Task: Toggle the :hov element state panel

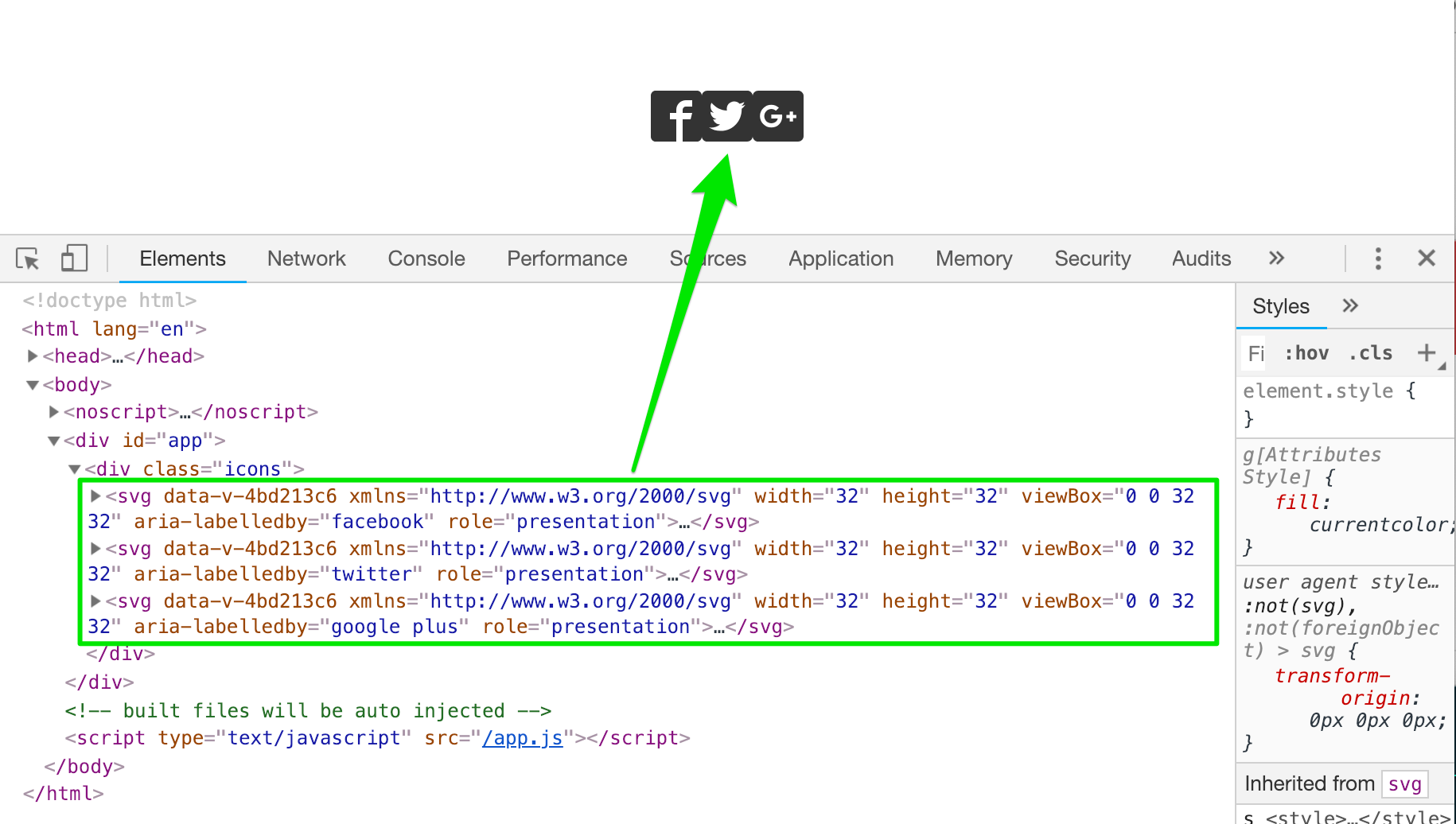Action: click(x=1306, y=353)
